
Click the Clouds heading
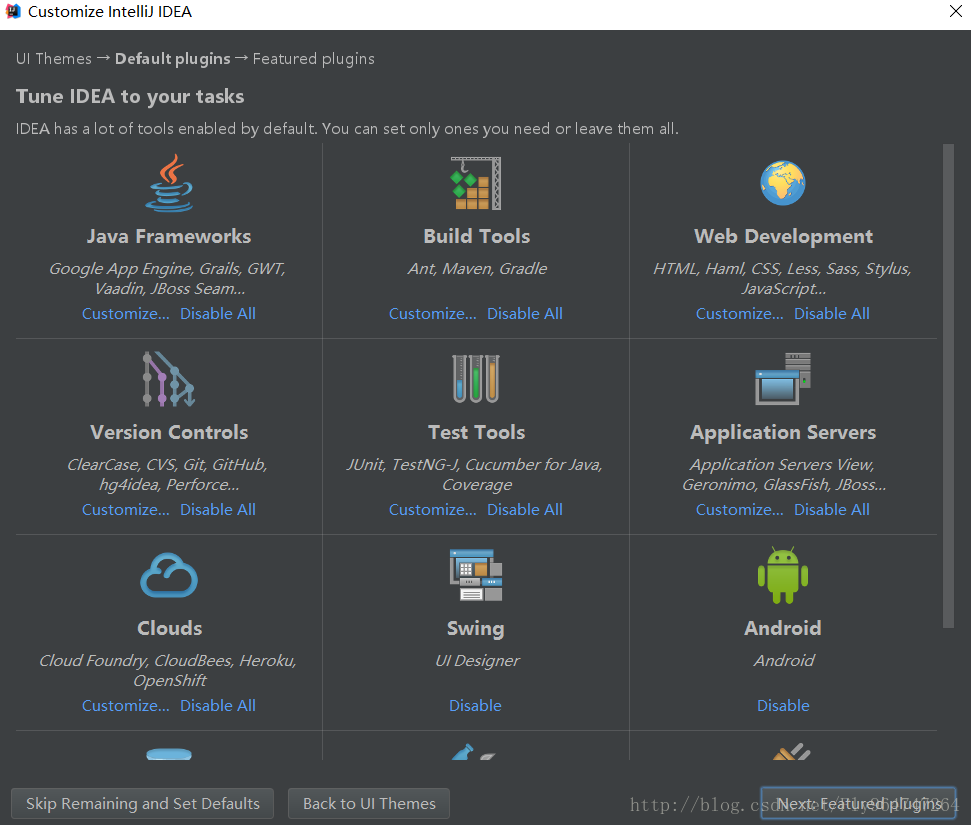[x=170, y=628]
